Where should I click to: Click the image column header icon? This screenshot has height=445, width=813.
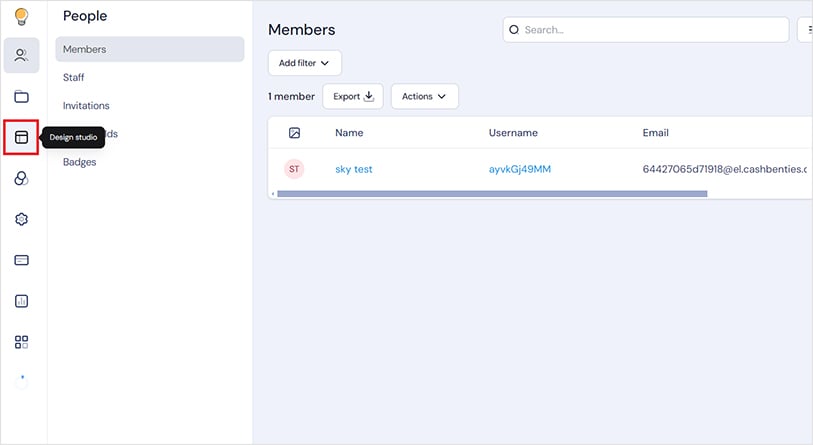click(x=295, y=133)
